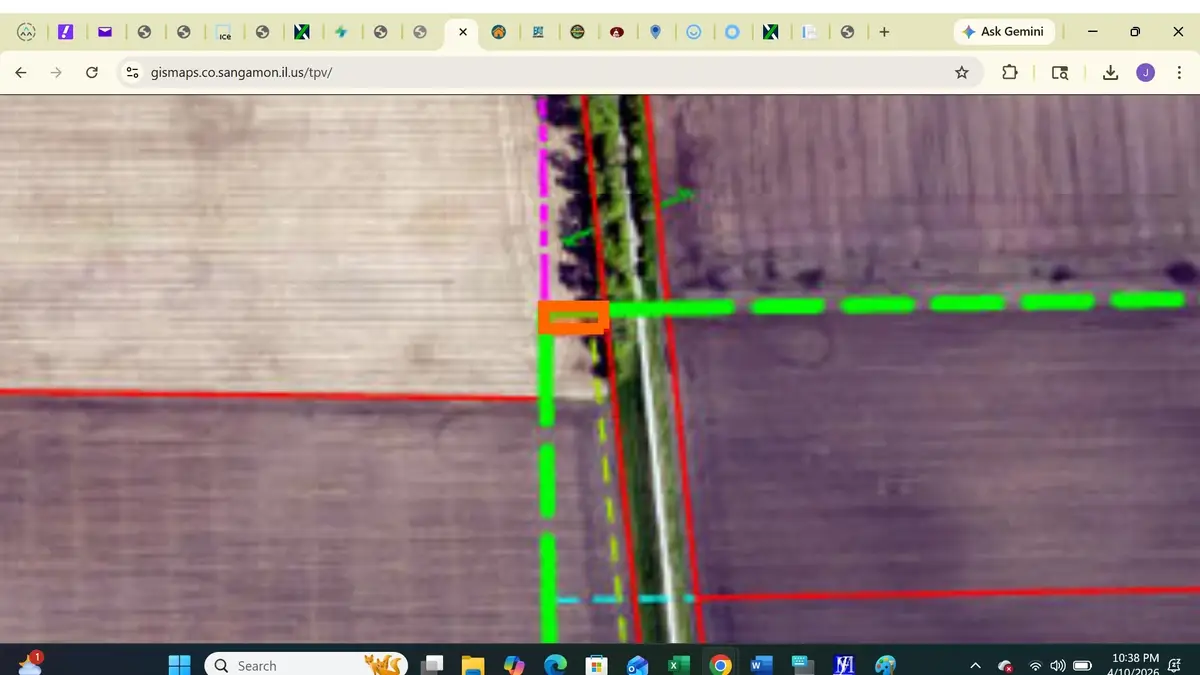Screen dimensions: 1200x675
Task: Toggle the bookmark star for this page
Action: (961, 72)
